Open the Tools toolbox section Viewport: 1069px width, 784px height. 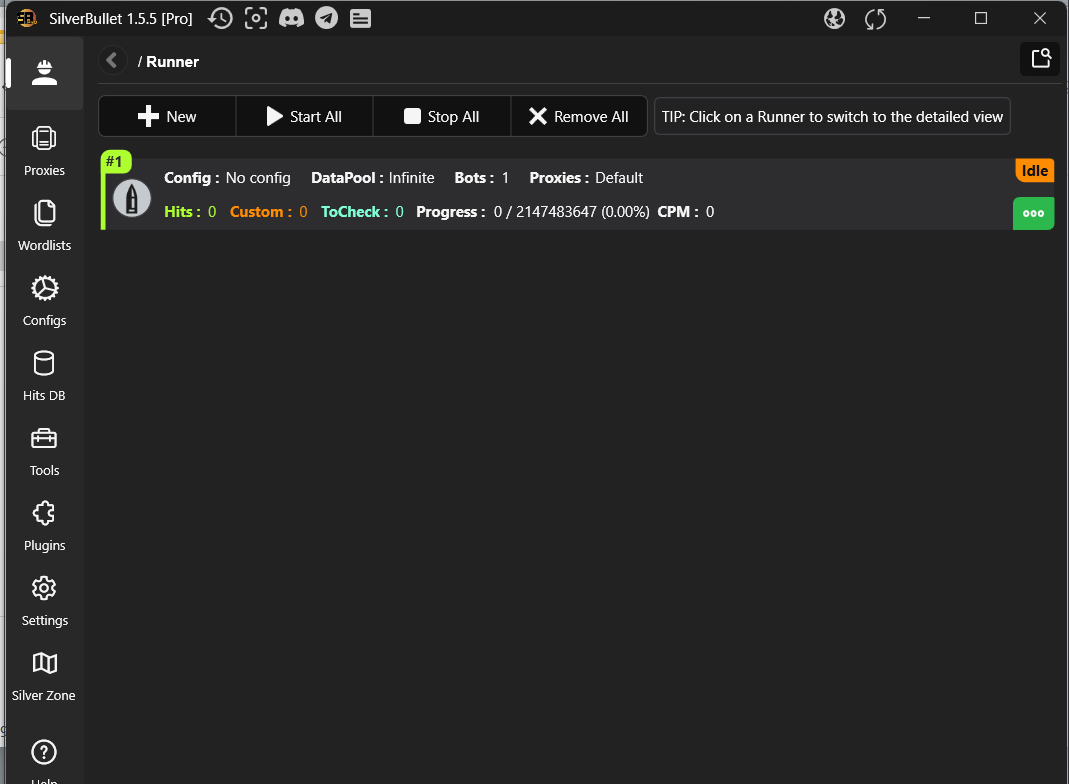click(x=44, y=450)
